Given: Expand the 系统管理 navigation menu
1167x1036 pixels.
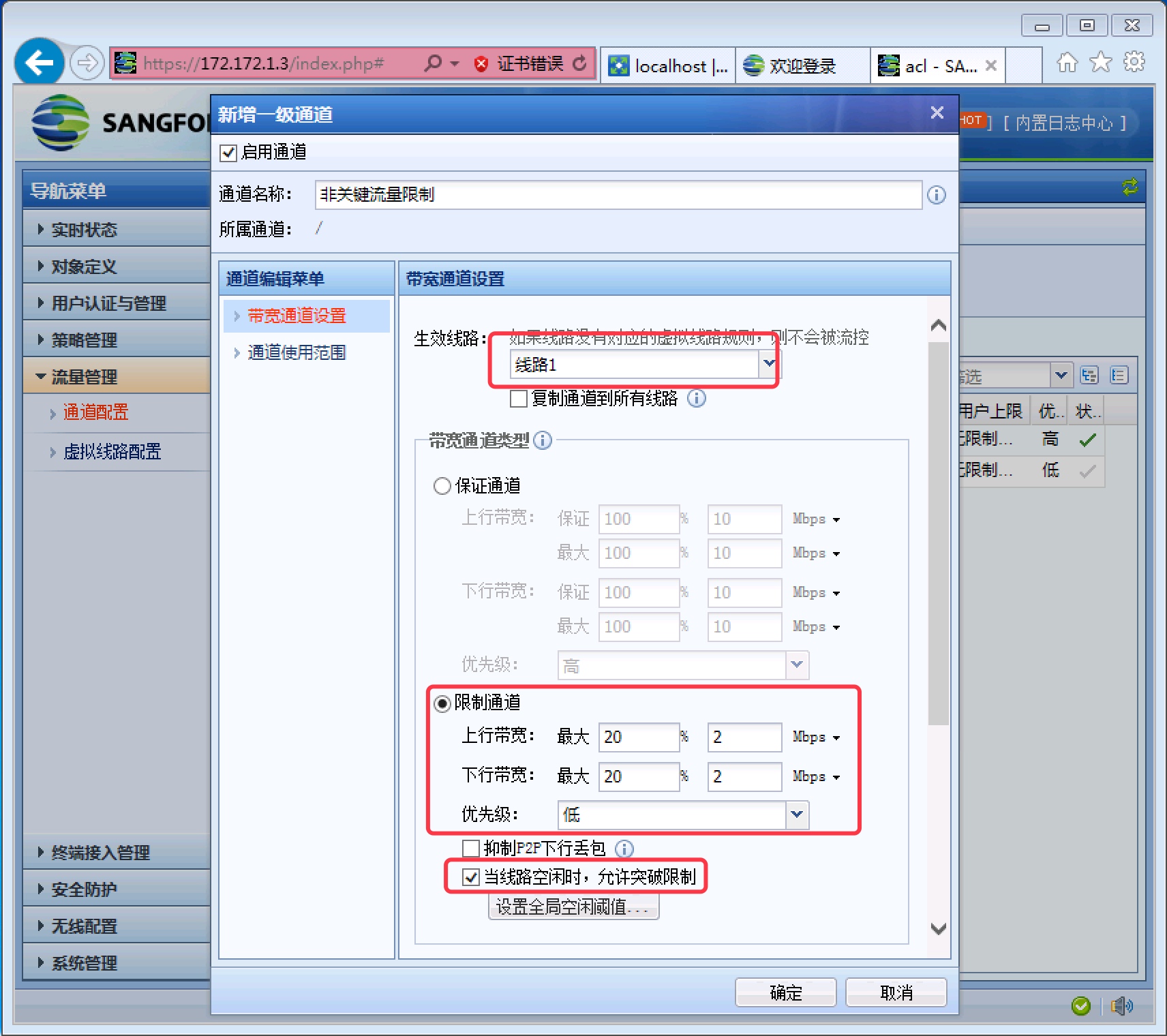Looking at the screenshot, I should click(117, 962).
